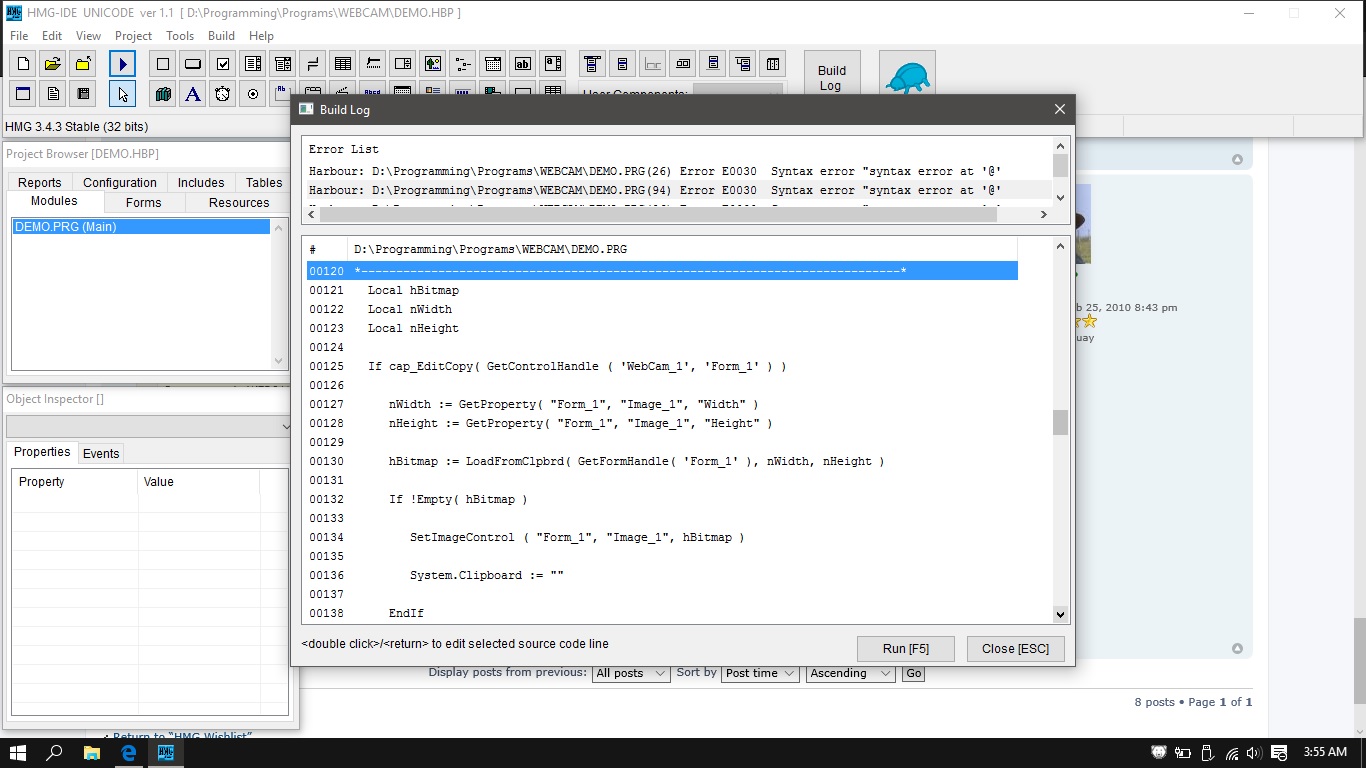Switch to the Forms tab
This screenshot has height=768, width=1366.
tap(143, 202)
